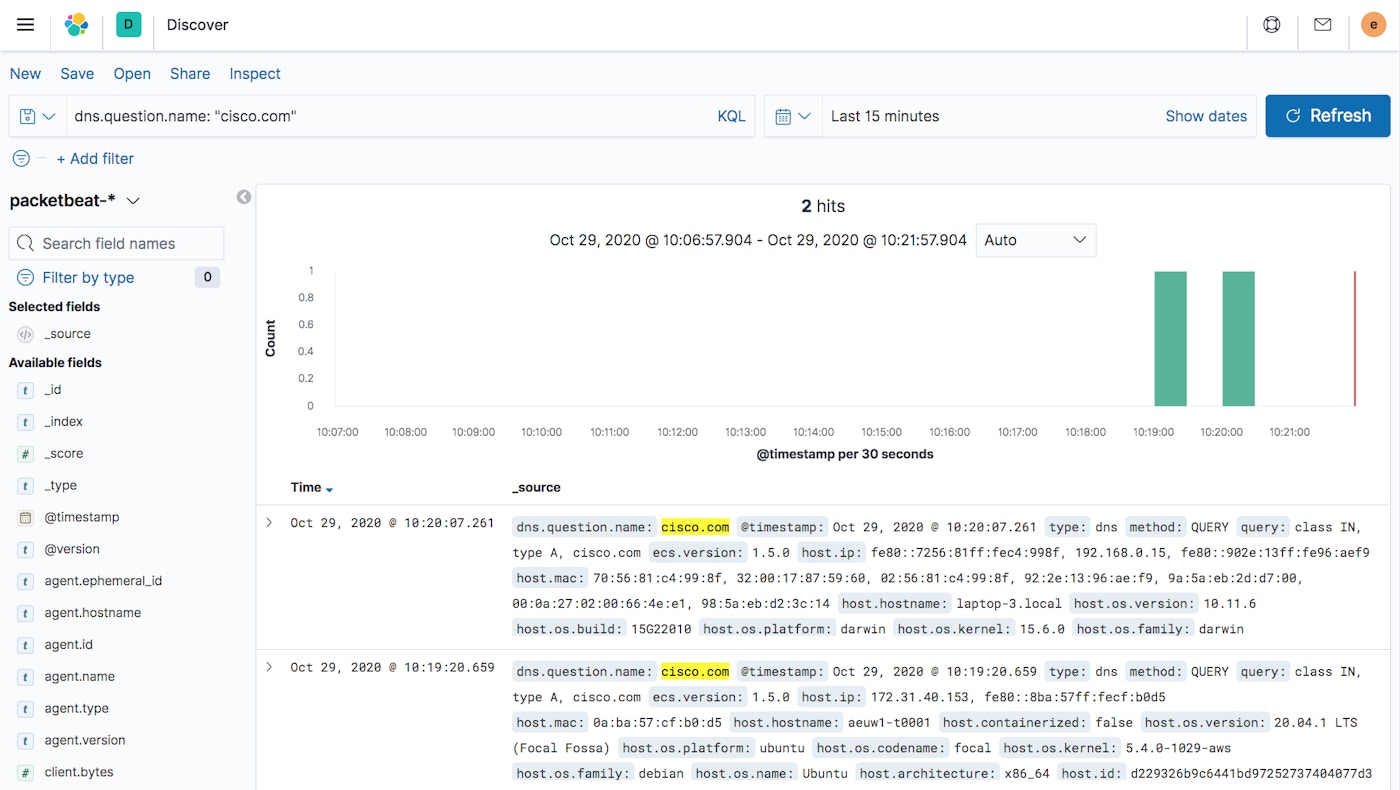Open the Auto interval dropdown
The height and width of the screenshot is (790, 1400).
click(x=1035, y=240)
